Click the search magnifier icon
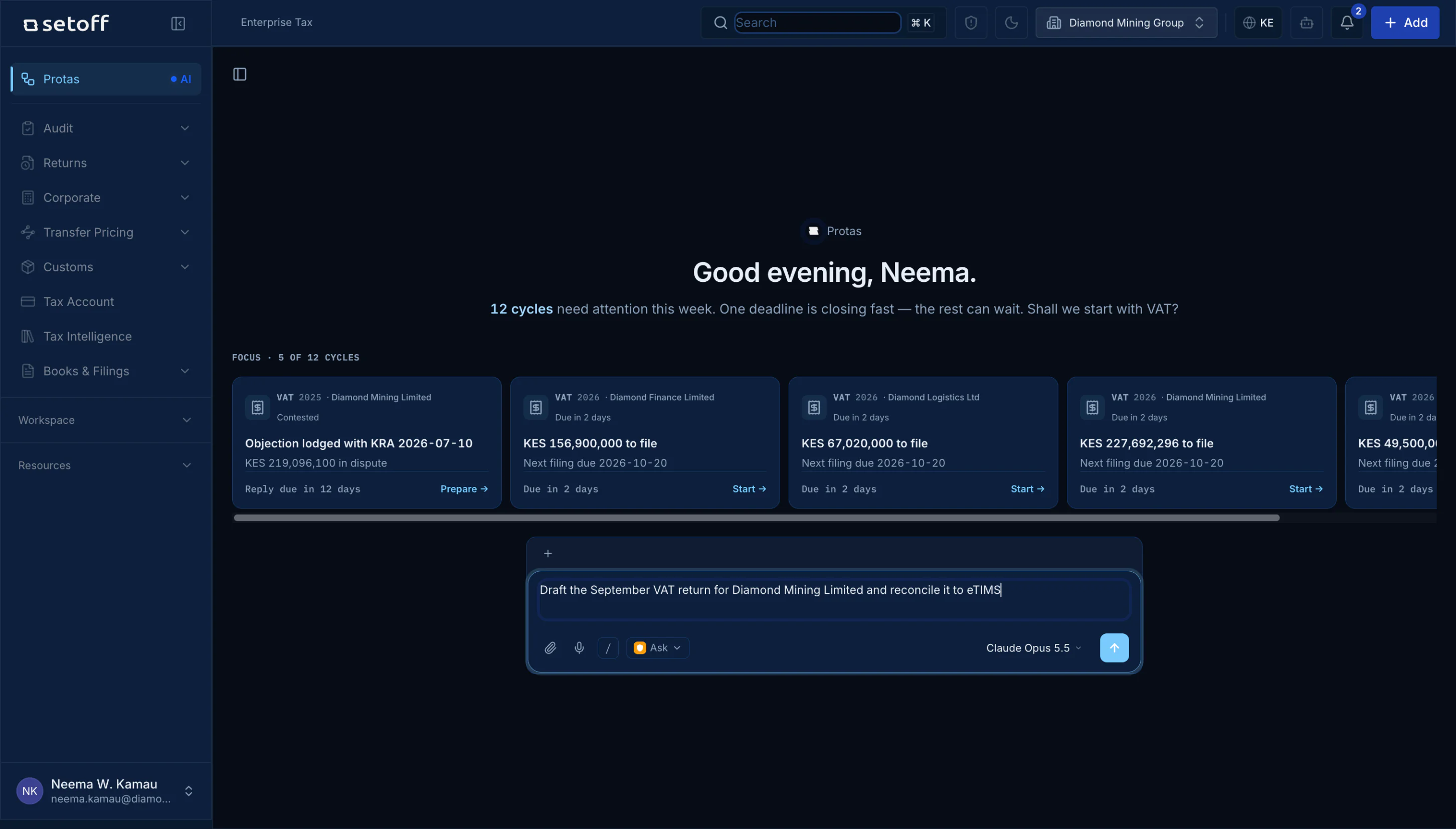Viewport: 1456px width, 829px height. tap(720, 23)
